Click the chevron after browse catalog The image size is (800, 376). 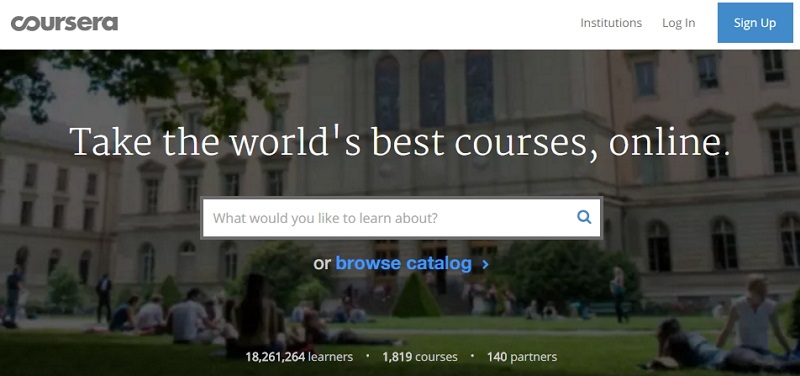pyautogui.click(x=485, y=264)
